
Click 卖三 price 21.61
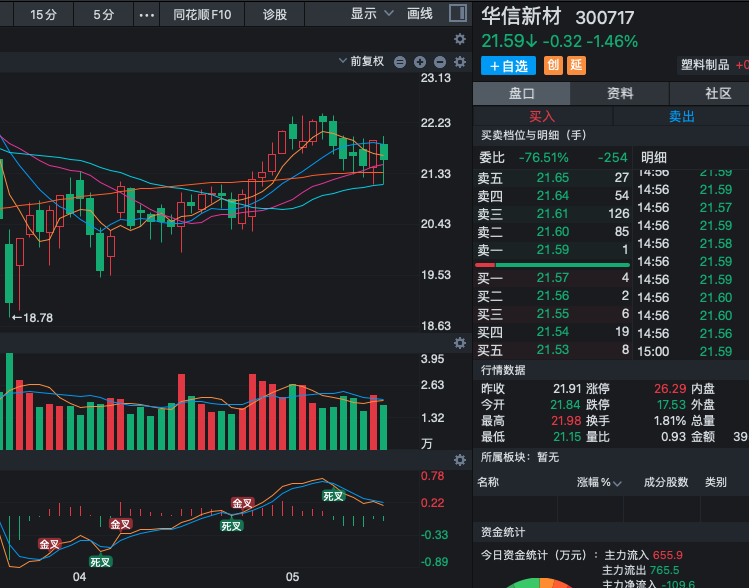tap(553, 214)
